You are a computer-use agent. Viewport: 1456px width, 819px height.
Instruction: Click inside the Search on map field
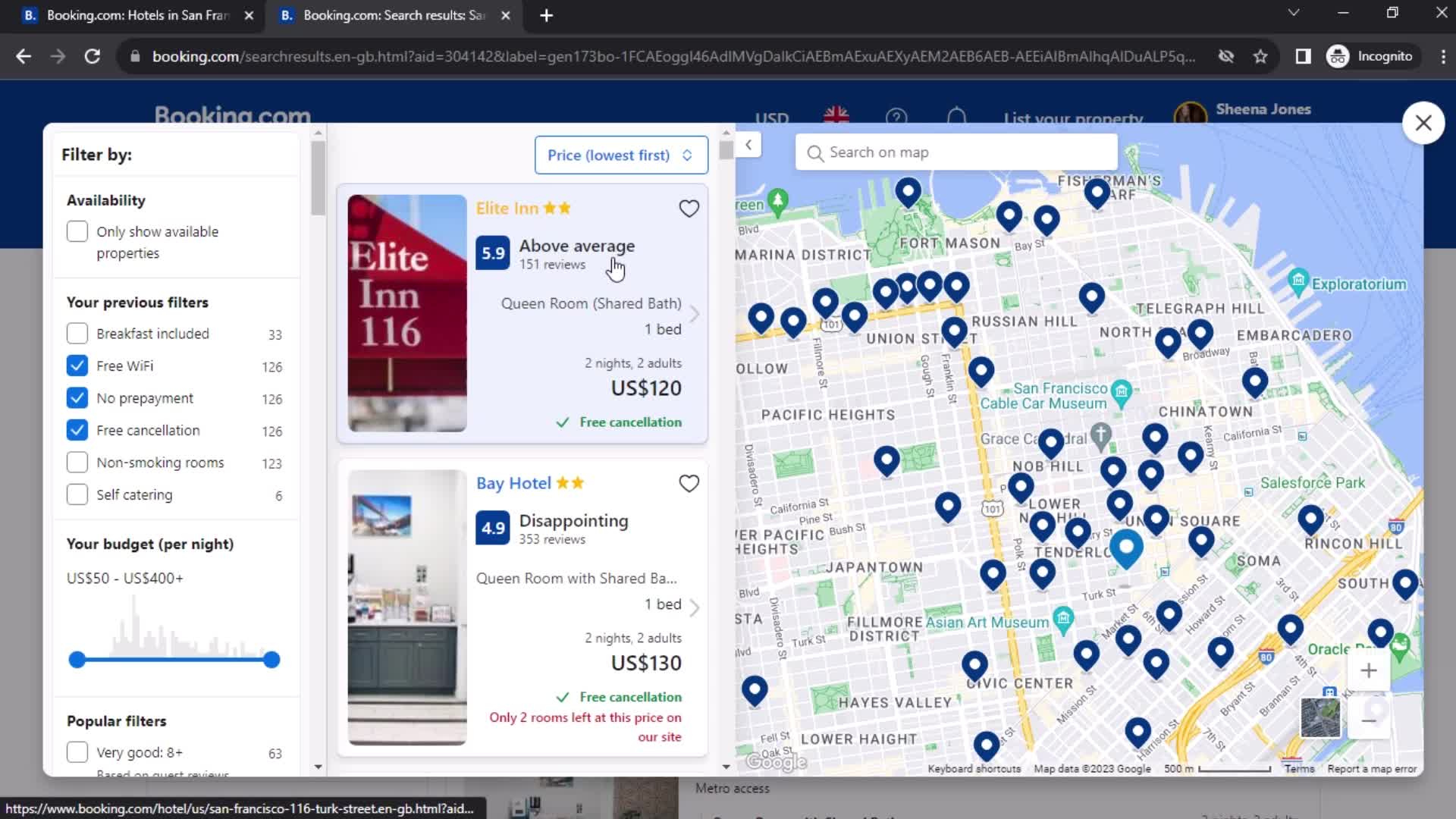click(956, 152)
